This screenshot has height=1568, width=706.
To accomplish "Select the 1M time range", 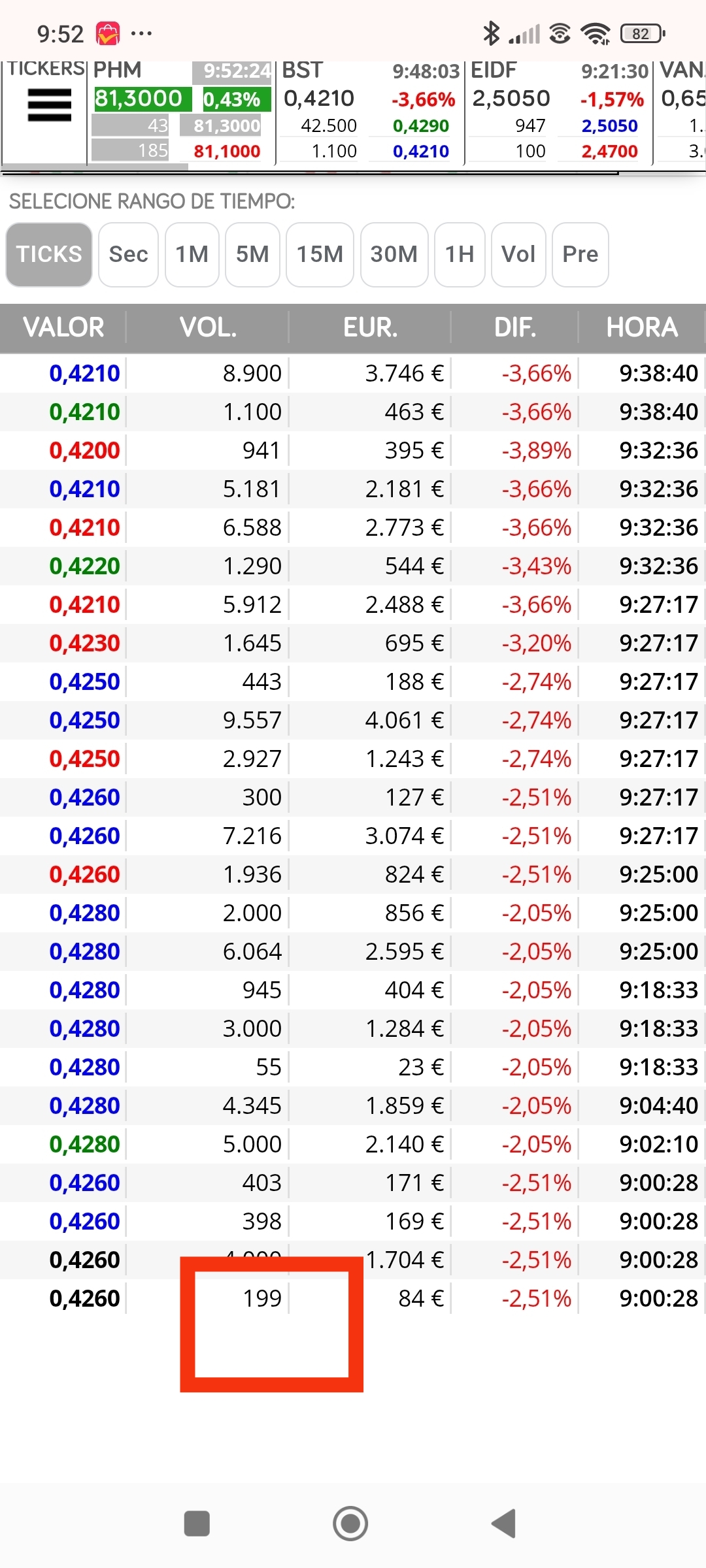I will tap(192, 254).
